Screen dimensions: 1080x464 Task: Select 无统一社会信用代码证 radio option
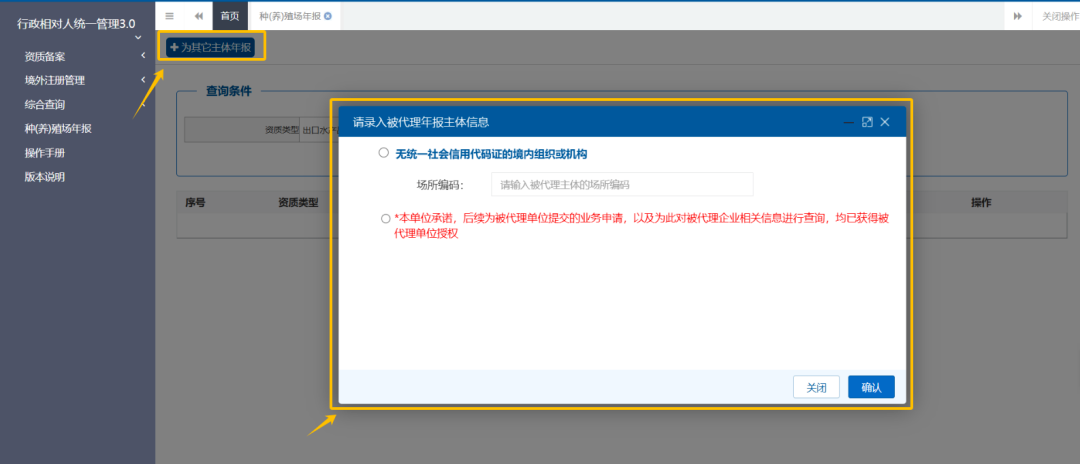[x=383, y=153]
